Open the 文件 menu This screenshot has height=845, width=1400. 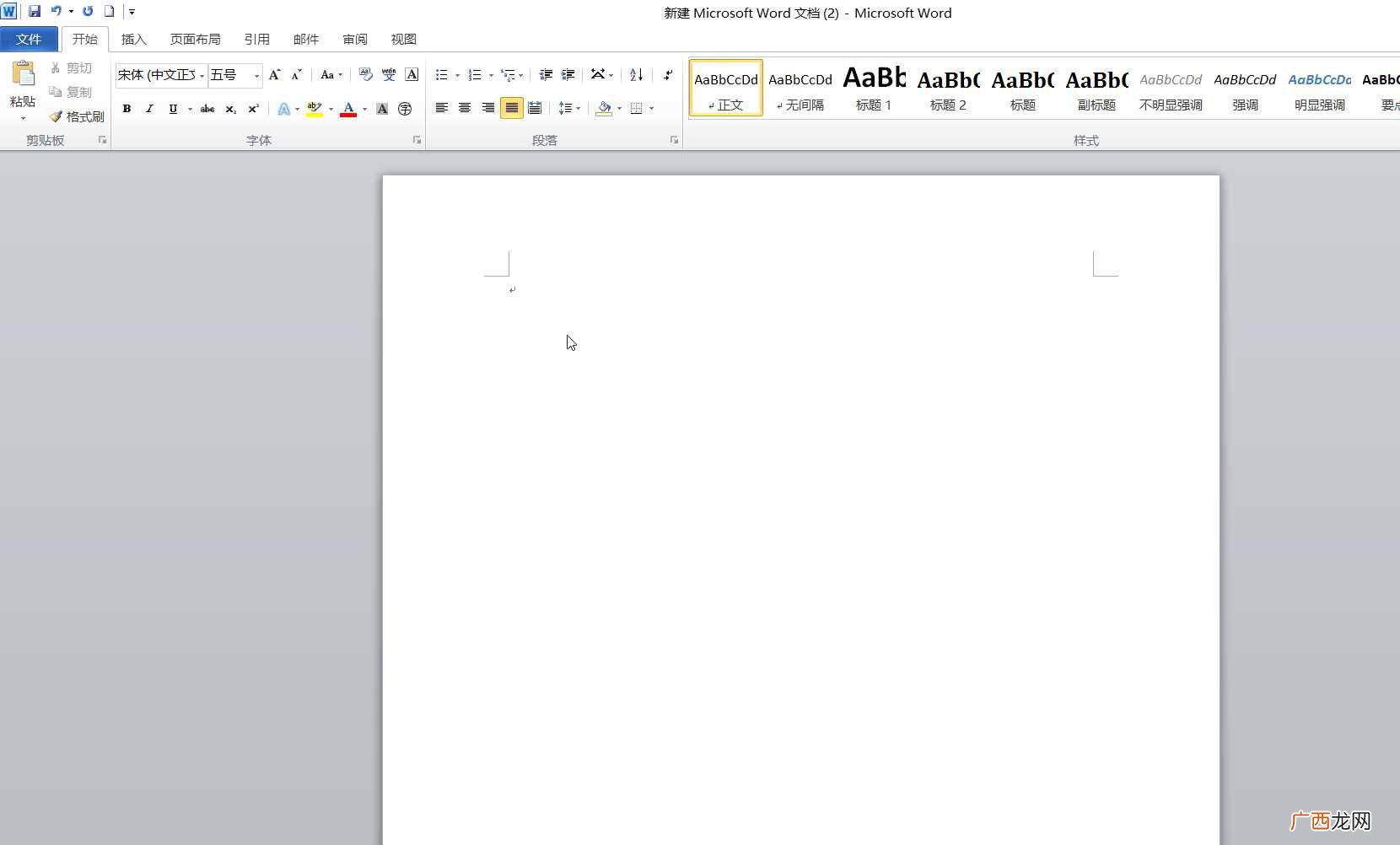tap(29, 40)
